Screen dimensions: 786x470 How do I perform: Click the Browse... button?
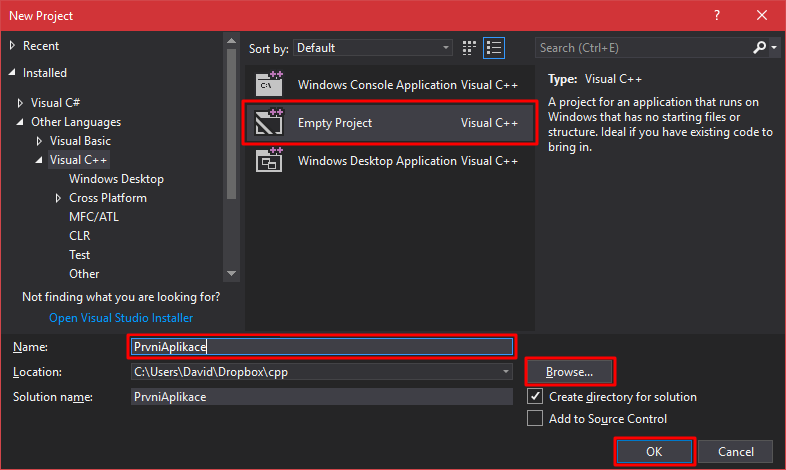coord(569,372)
